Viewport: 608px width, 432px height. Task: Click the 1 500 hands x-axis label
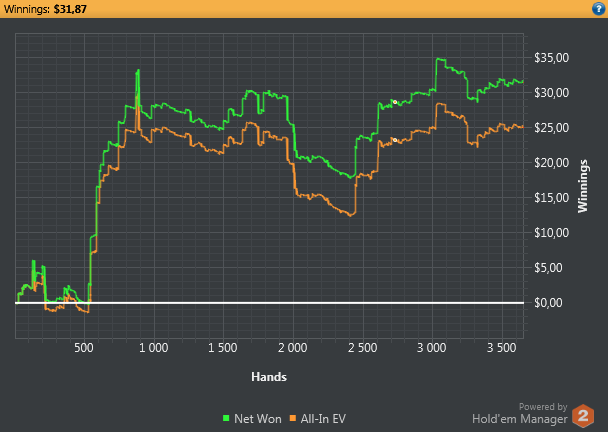pyautogui.click(x=223, y=348)
